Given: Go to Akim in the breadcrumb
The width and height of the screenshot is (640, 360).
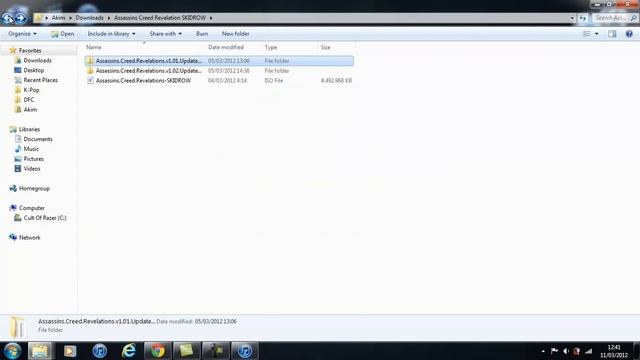Looking at the screenshot, I should point(58,18).
